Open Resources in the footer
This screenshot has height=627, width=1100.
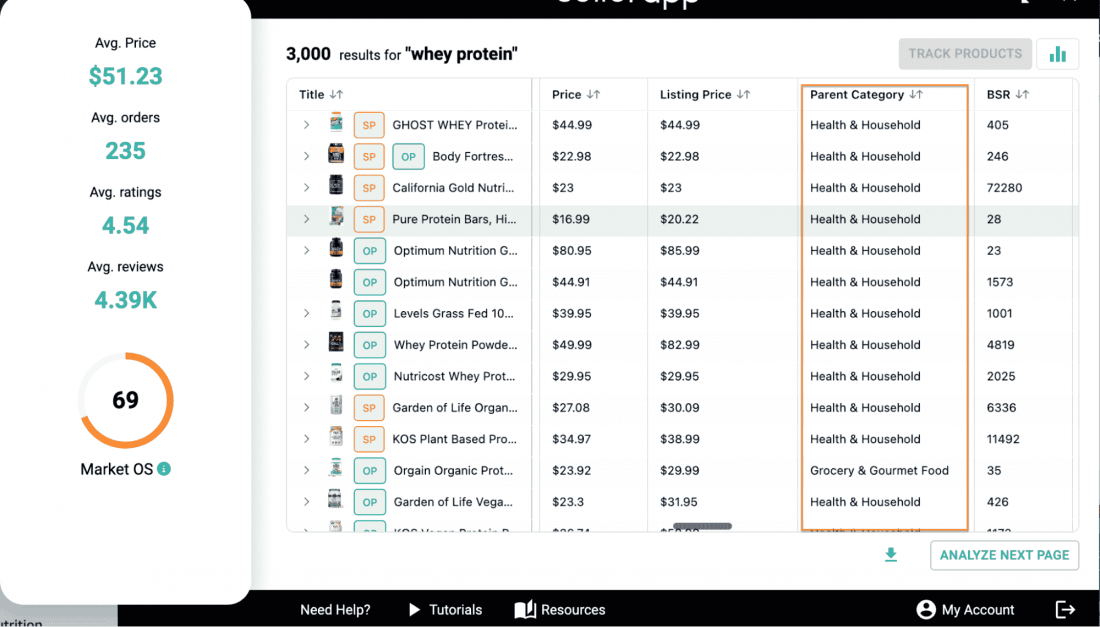point(560,610)
